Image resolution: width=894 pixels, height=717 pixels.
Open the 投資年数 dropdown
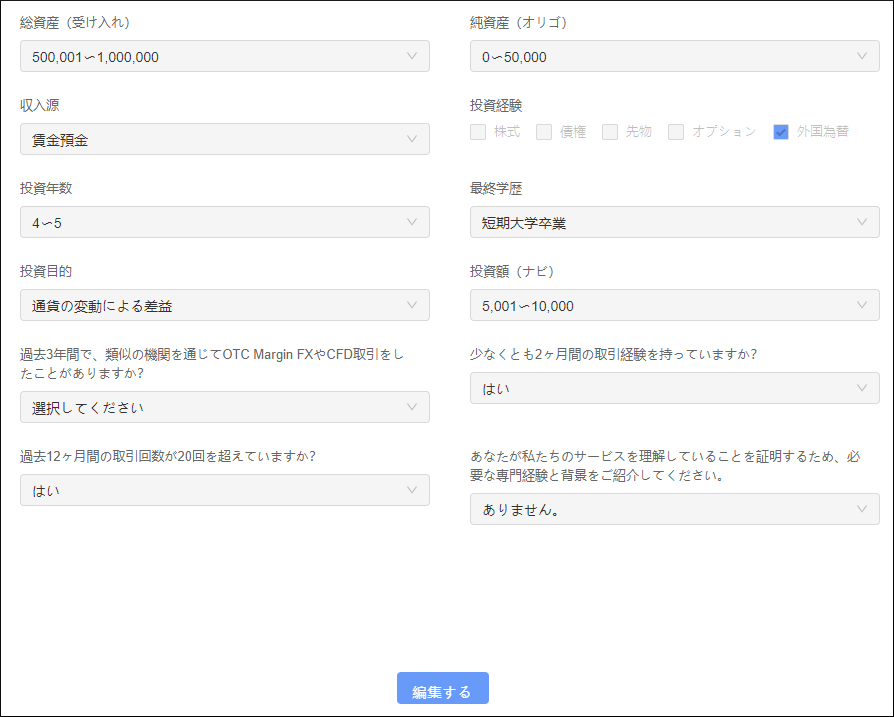click(224, 222)
